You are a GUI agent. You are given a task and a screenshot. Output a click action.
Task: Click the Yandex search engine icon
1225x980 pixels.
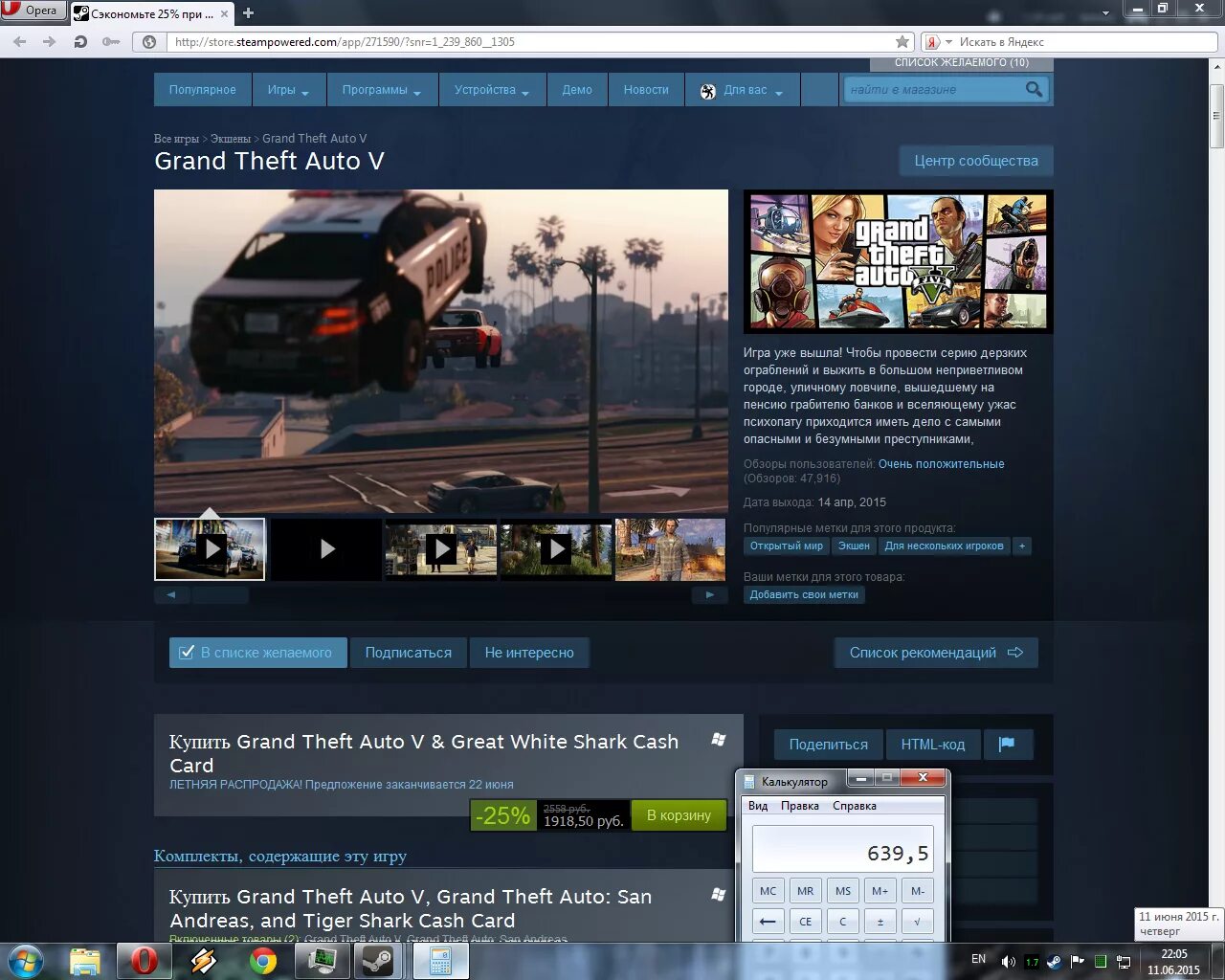click(932, 42)
